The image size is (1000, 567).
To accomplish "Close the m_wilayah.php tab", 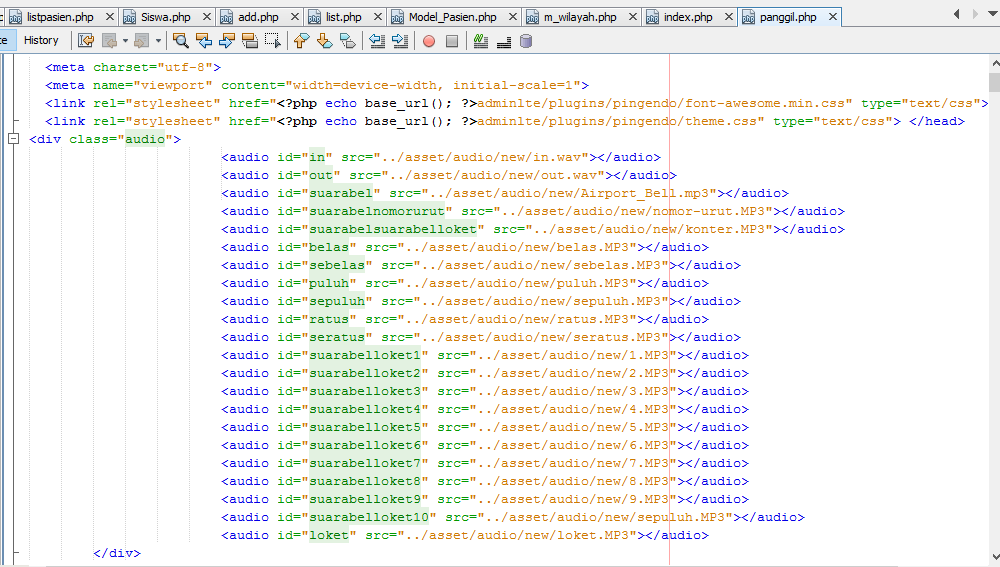I will click(633, 17).
